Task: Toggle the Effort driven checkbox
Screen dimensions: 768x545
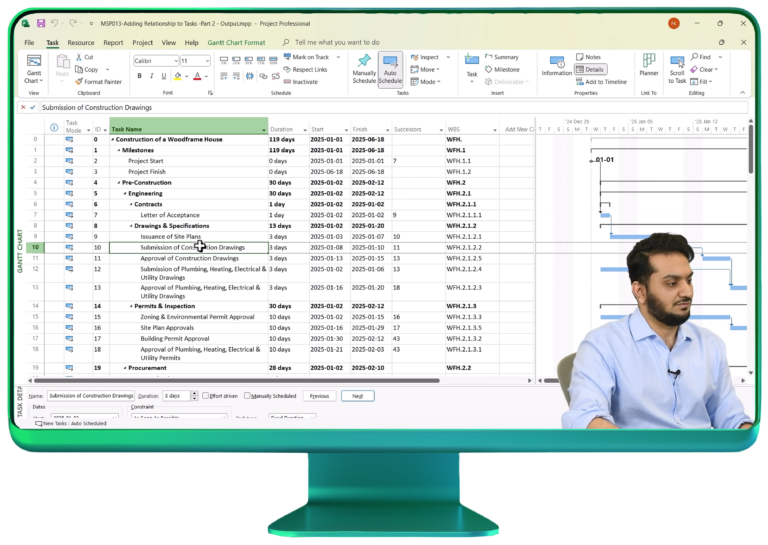Action: 206,396
